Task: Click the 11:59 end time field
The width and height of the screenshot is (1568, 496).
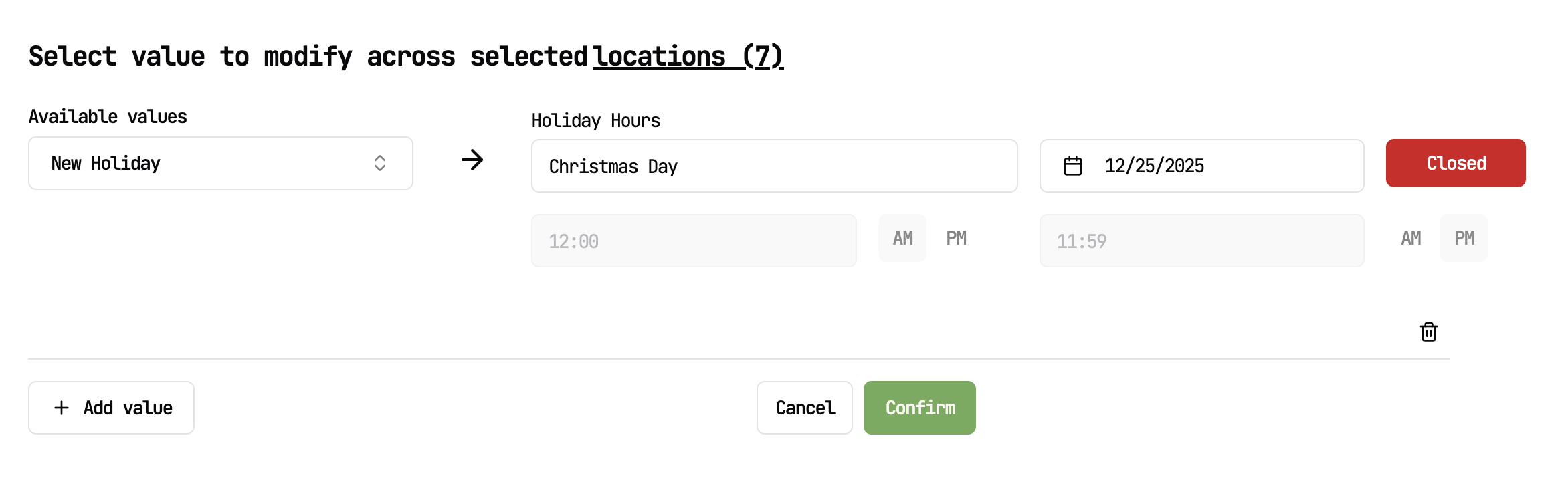Action: coord(1201,241)
